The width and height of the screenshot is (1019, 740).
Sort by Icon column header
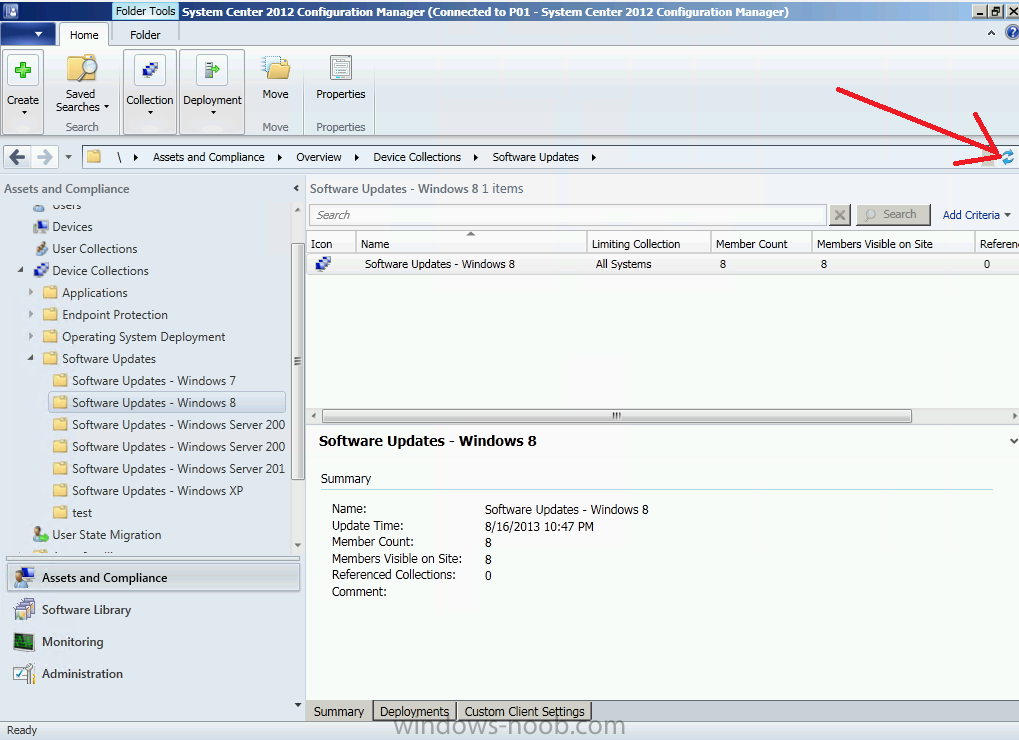pyautogui.click(x=331, y=244)
